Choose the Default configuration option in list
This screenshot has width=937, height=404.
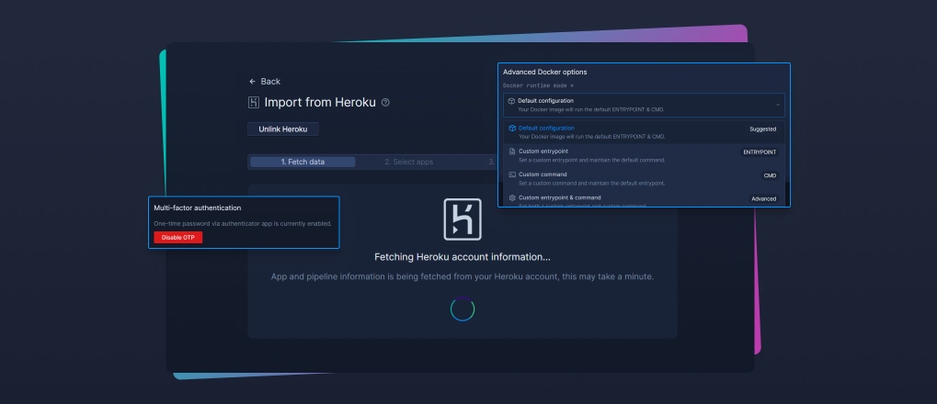(x=644, y=132)
